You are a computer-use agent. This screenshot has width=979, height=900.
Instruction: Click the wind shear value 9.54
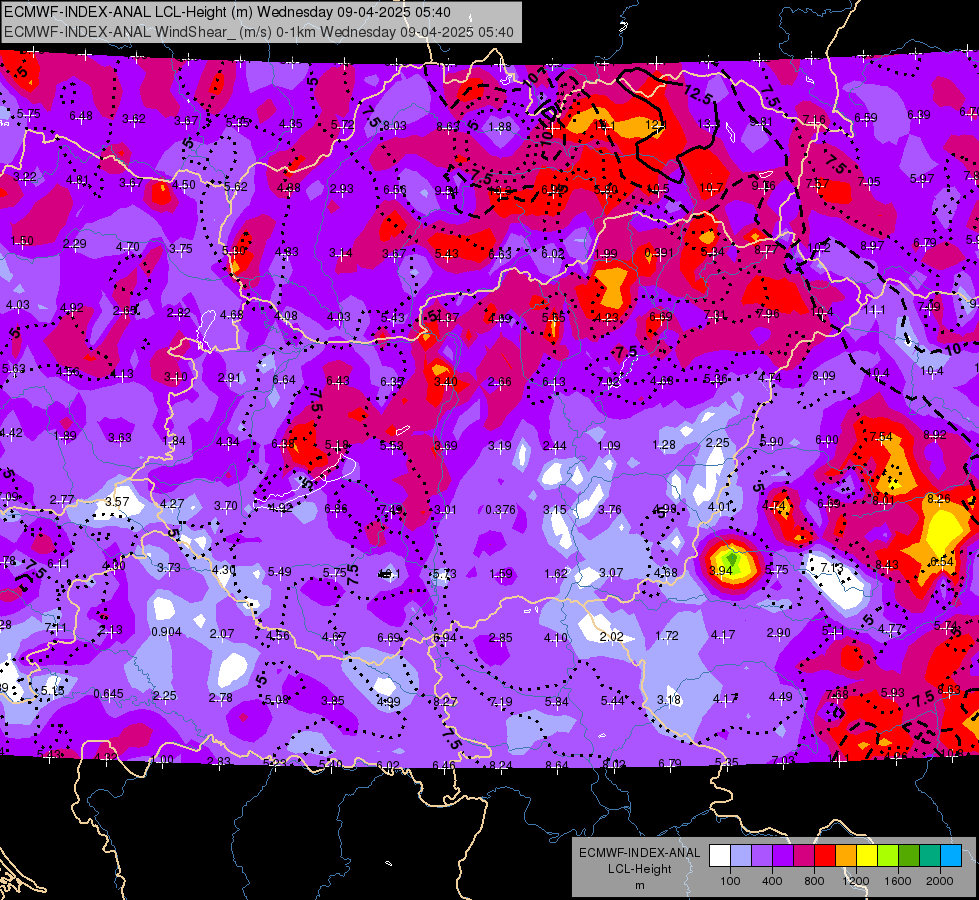(446, 191)
